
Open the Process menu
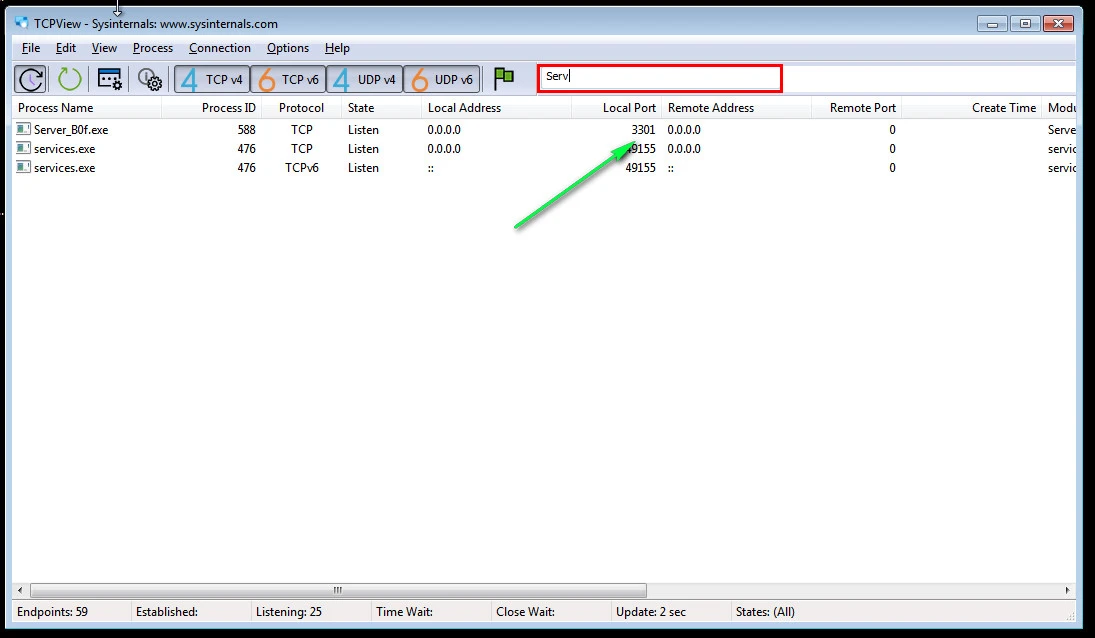153,48
